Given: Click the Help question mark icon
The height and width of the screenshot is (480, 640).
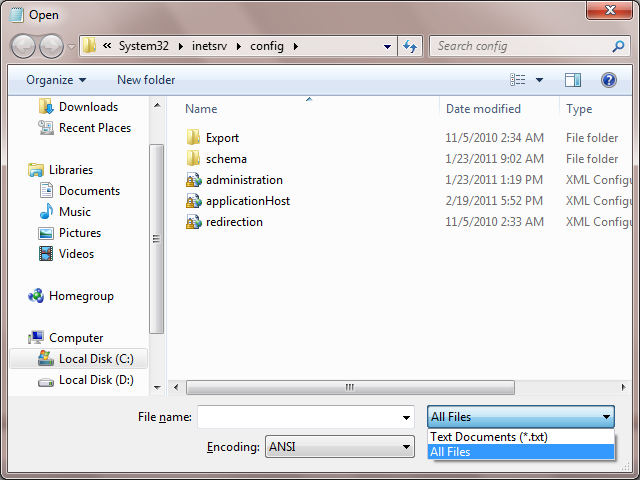Looking at the screenshot, I should point(608,80).
